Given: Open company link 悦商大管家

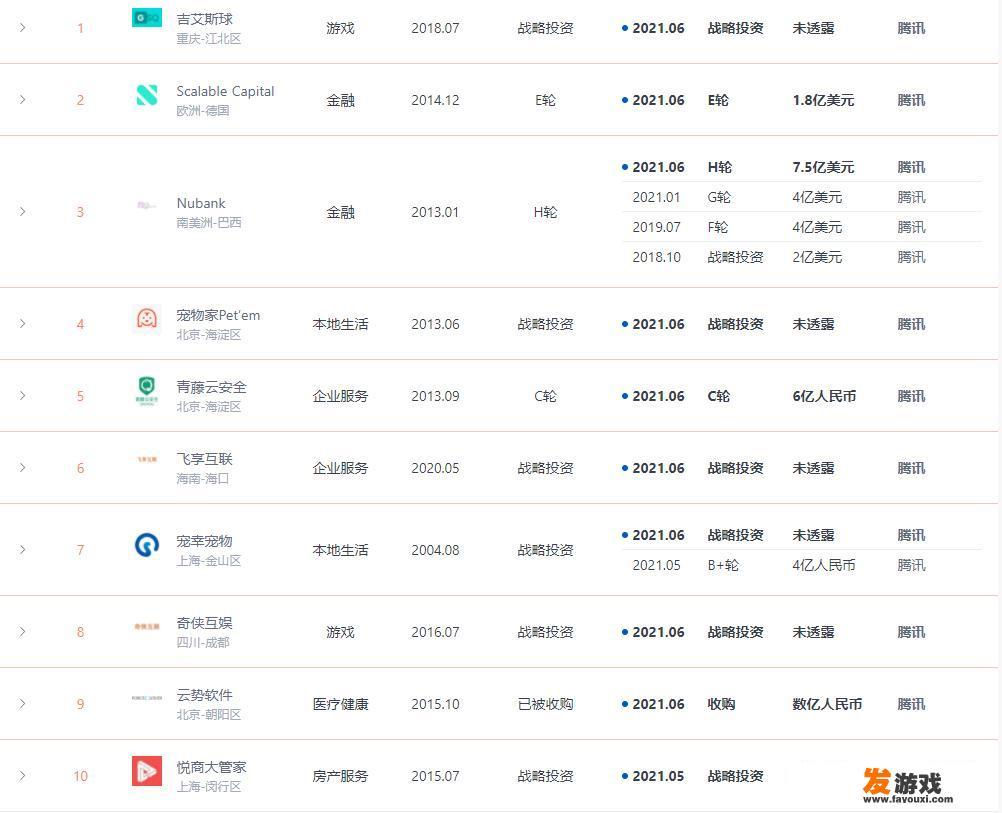Looking at the screenshot, I should click(x=212, y=767).
